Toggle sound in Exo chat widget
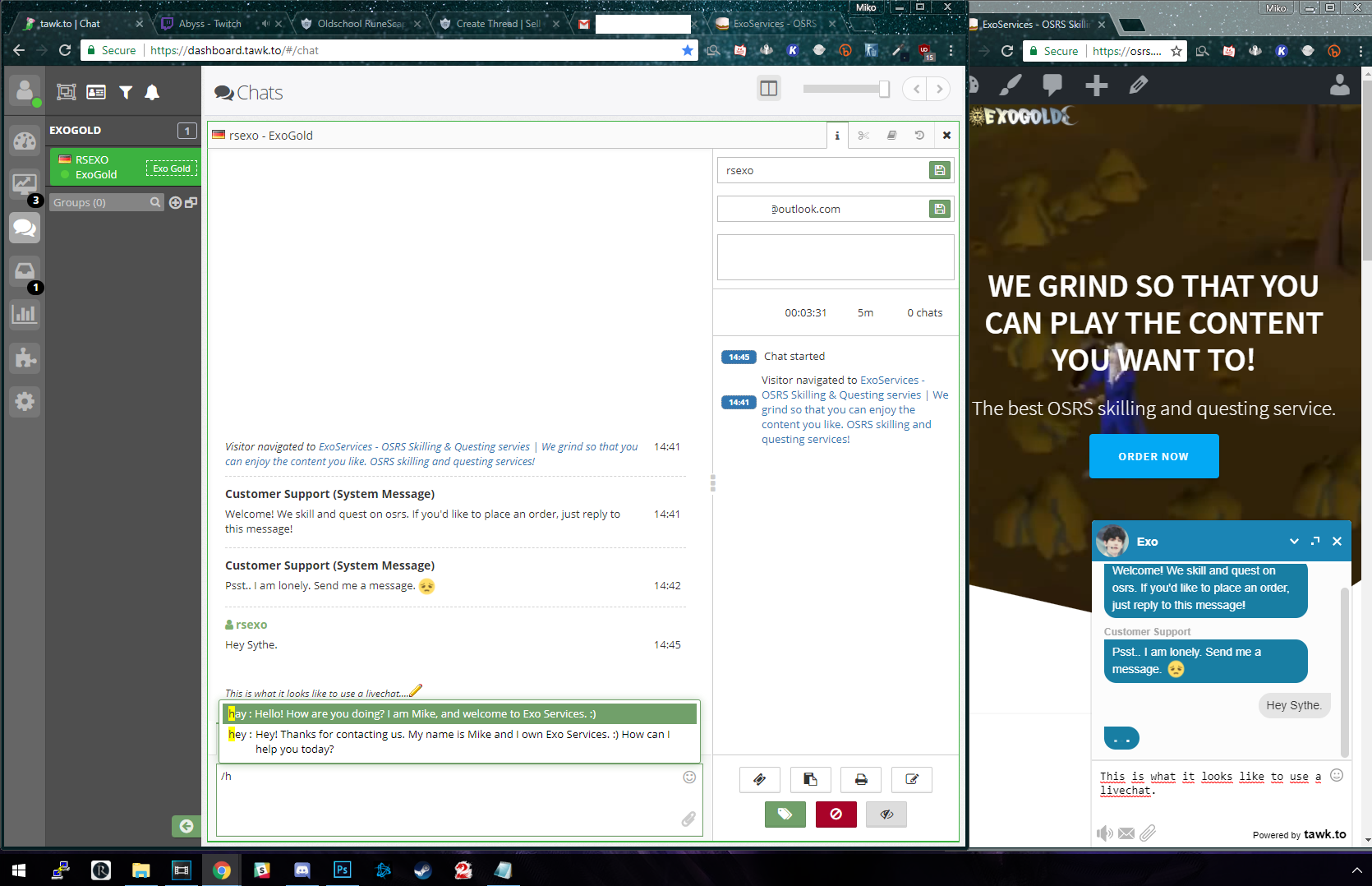 coord(1105,833)
